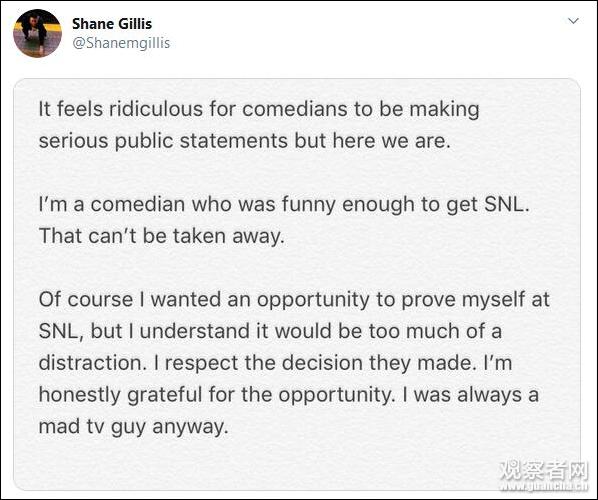Screen dimensions: 598x500
Task: Select the line "mad tv guy anyway."
Action: 133,426
